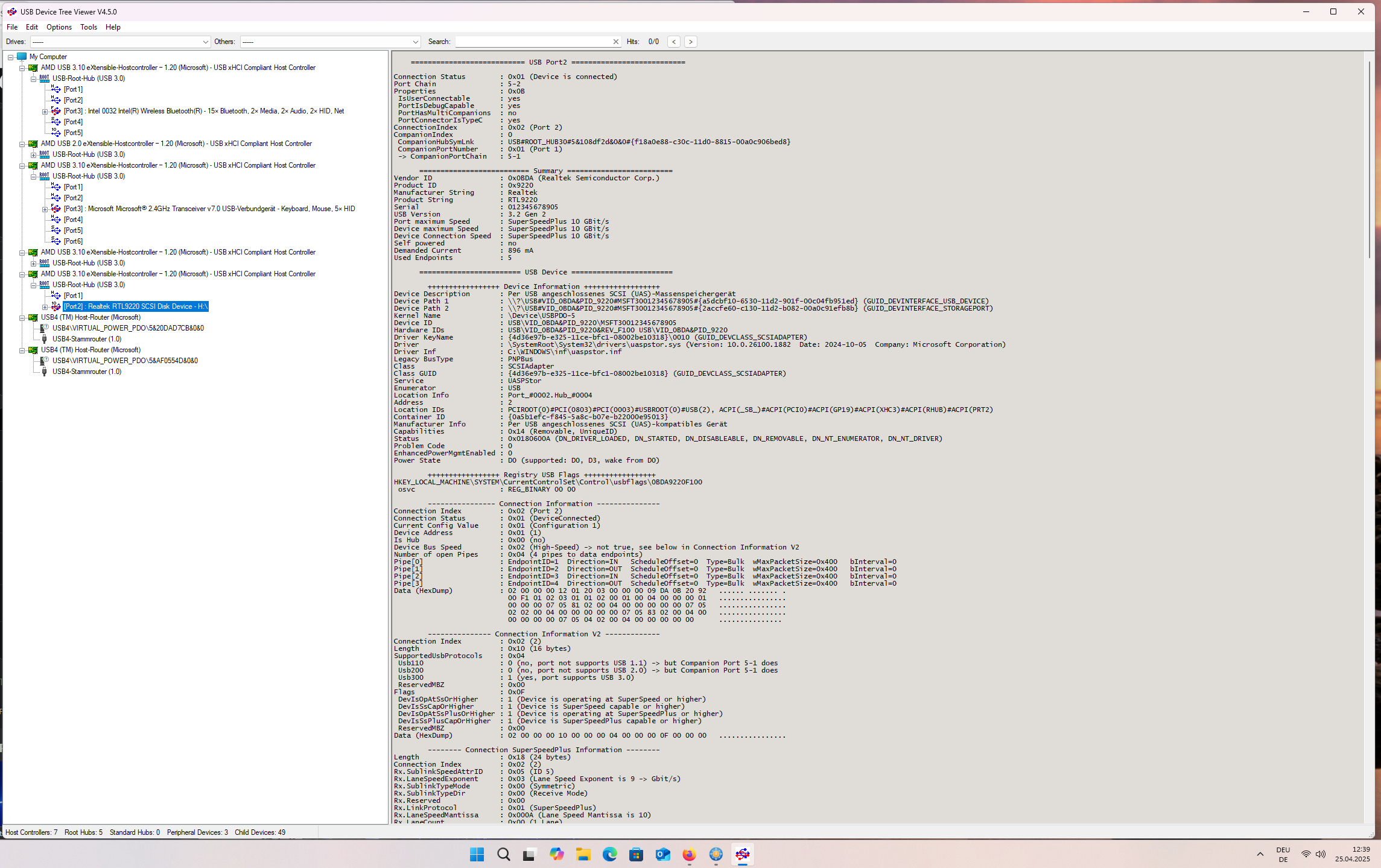Click the details pane vertical scrollbar
The width and height of the screenshot is (1381, 868).
tap(1370, 160)
